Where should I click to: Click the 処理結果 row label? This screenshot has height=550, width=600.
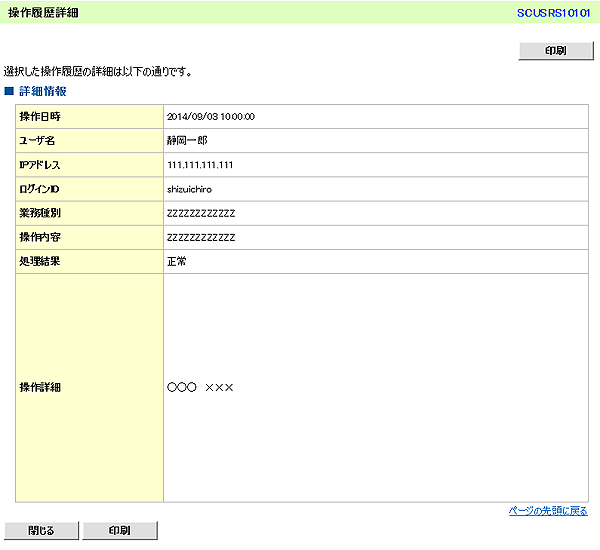[40, 261]
